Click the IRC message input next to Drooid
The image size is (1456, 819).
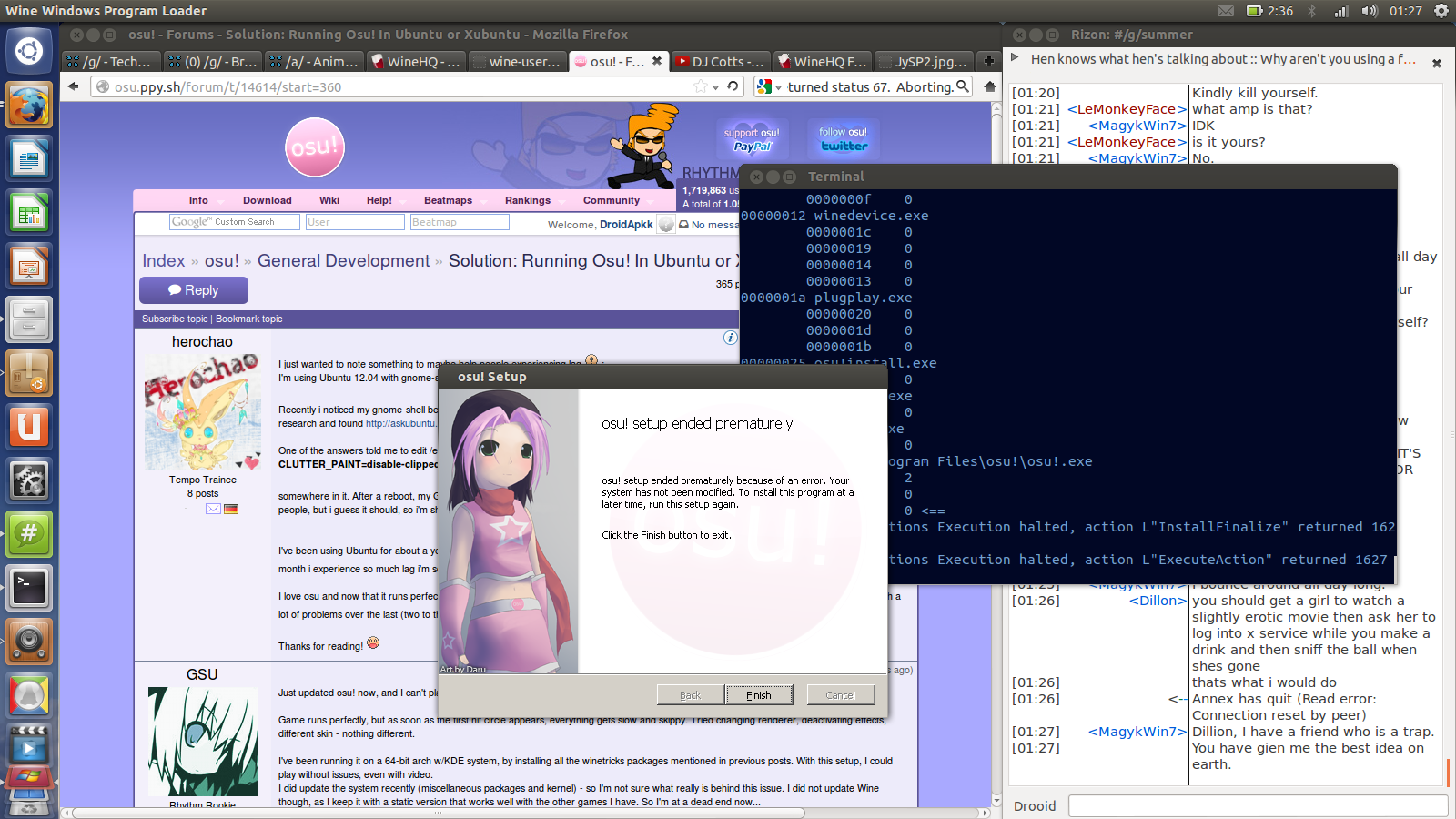[x=1258, y=805]
